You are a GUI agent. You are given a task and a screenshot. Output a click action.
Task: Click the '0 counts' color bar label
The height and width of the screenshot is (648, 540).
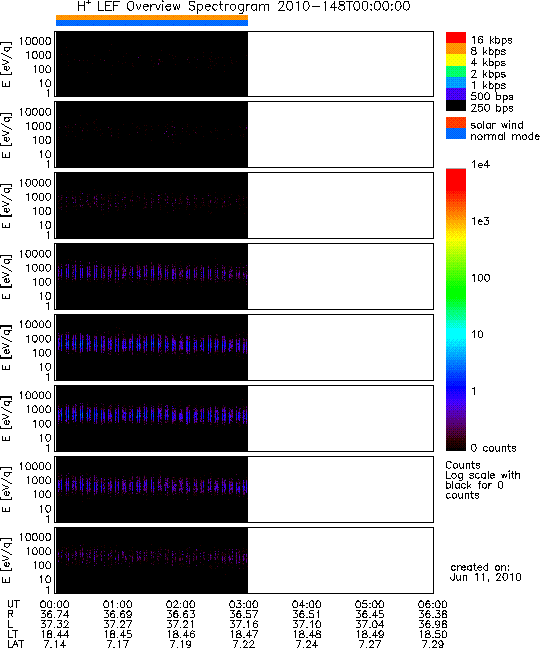(494, 448)
